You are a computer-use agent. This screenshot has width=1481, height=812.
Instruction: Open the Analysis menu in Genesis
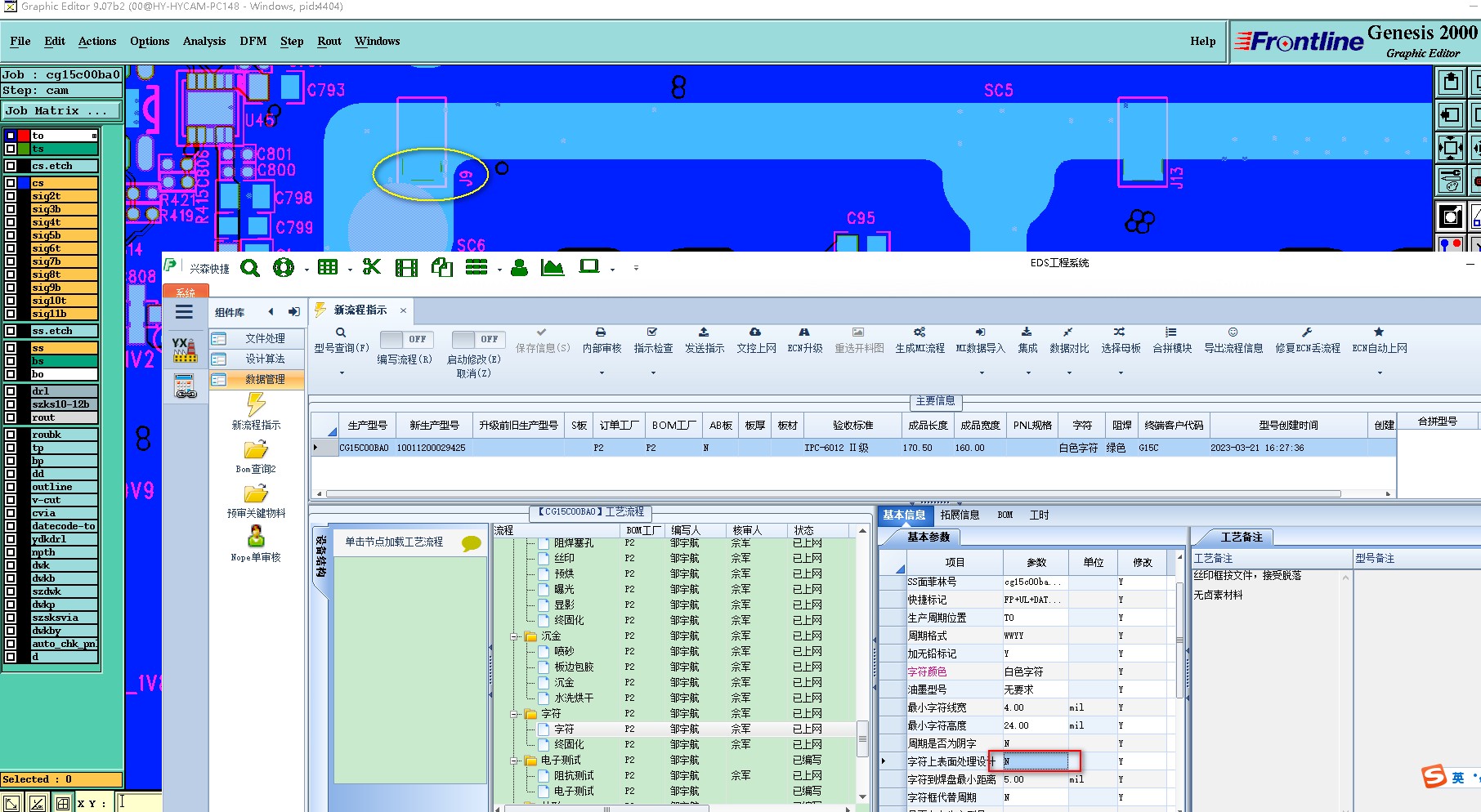coord(204,41)
